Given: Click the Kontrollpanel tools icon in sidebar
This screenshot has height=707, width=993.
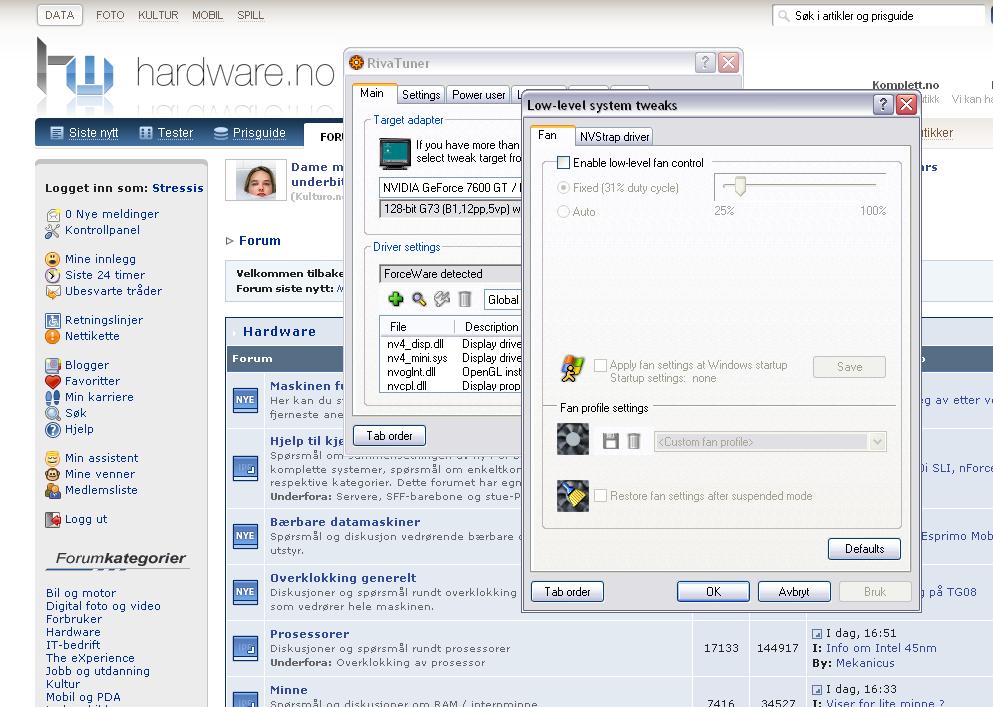Looking at the screenshot, I should [x=53, y=231].
